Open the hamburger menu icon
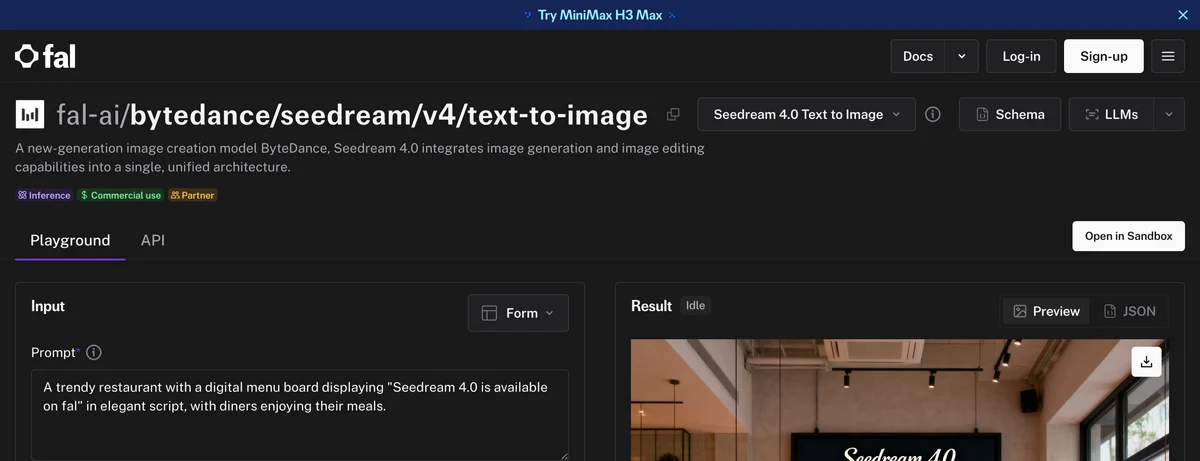 (x=1167, y=56)
